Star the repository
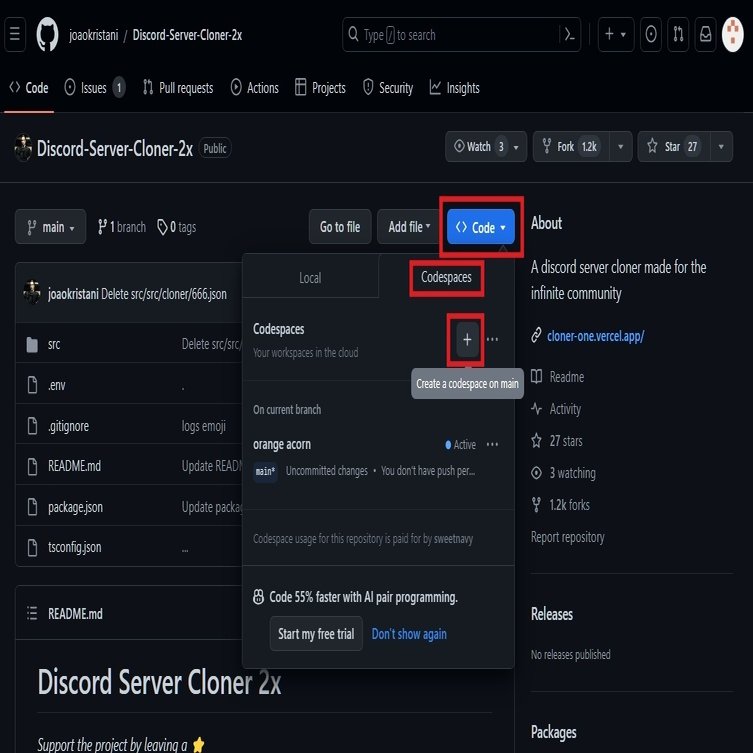The height and width of the screenshot is (753, 753). 674,146
